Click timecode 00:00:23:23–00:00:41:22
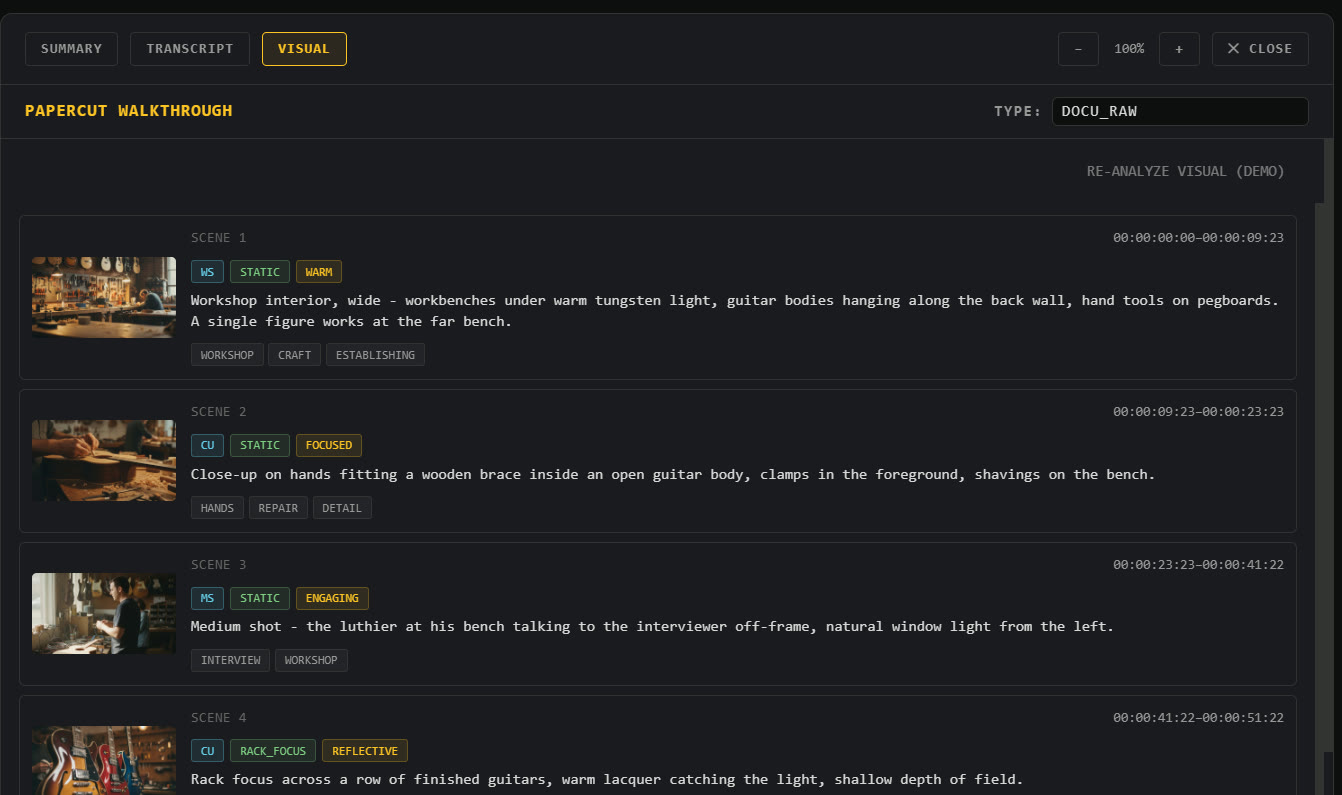 point(1198,565)
